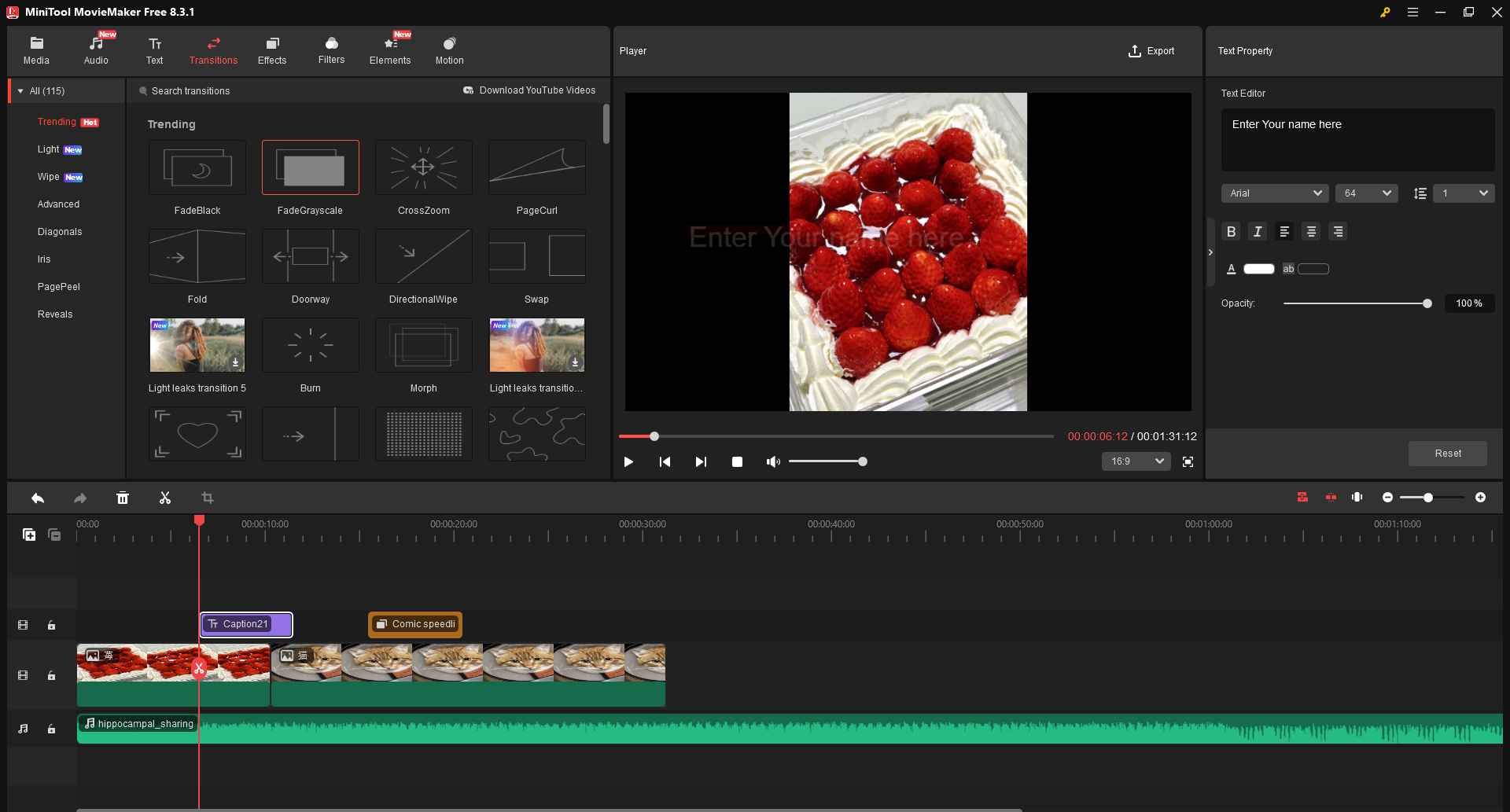Open the font size 64 dropdown
Image resolution: width=1510 pixels, height=812 pixels.
click(1366, 193)
